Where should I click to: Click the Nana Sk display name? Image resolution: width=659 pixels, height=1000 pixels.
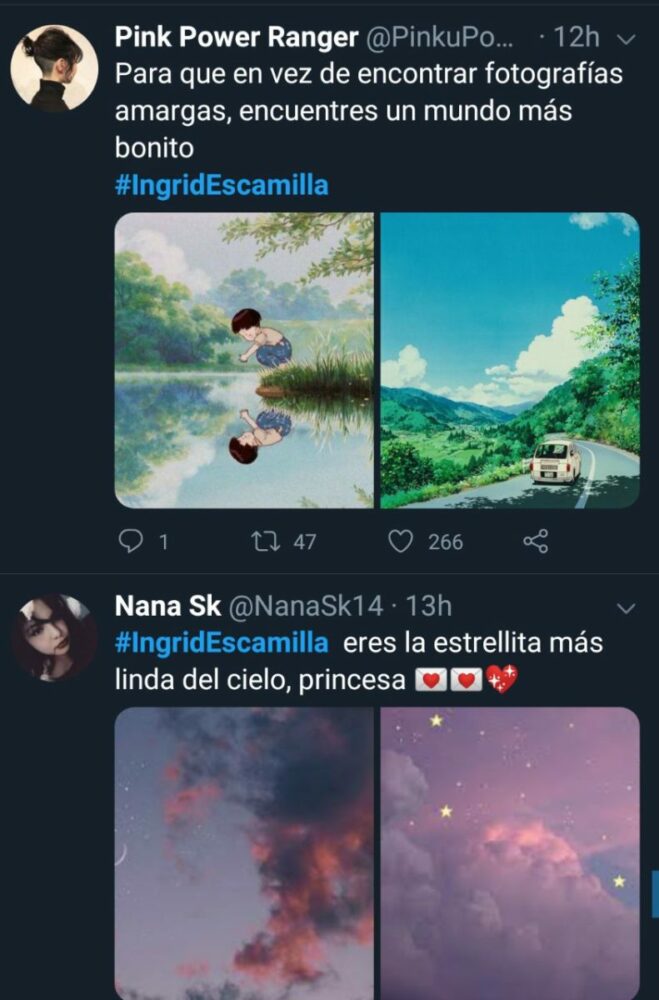[x=168, y=606]
